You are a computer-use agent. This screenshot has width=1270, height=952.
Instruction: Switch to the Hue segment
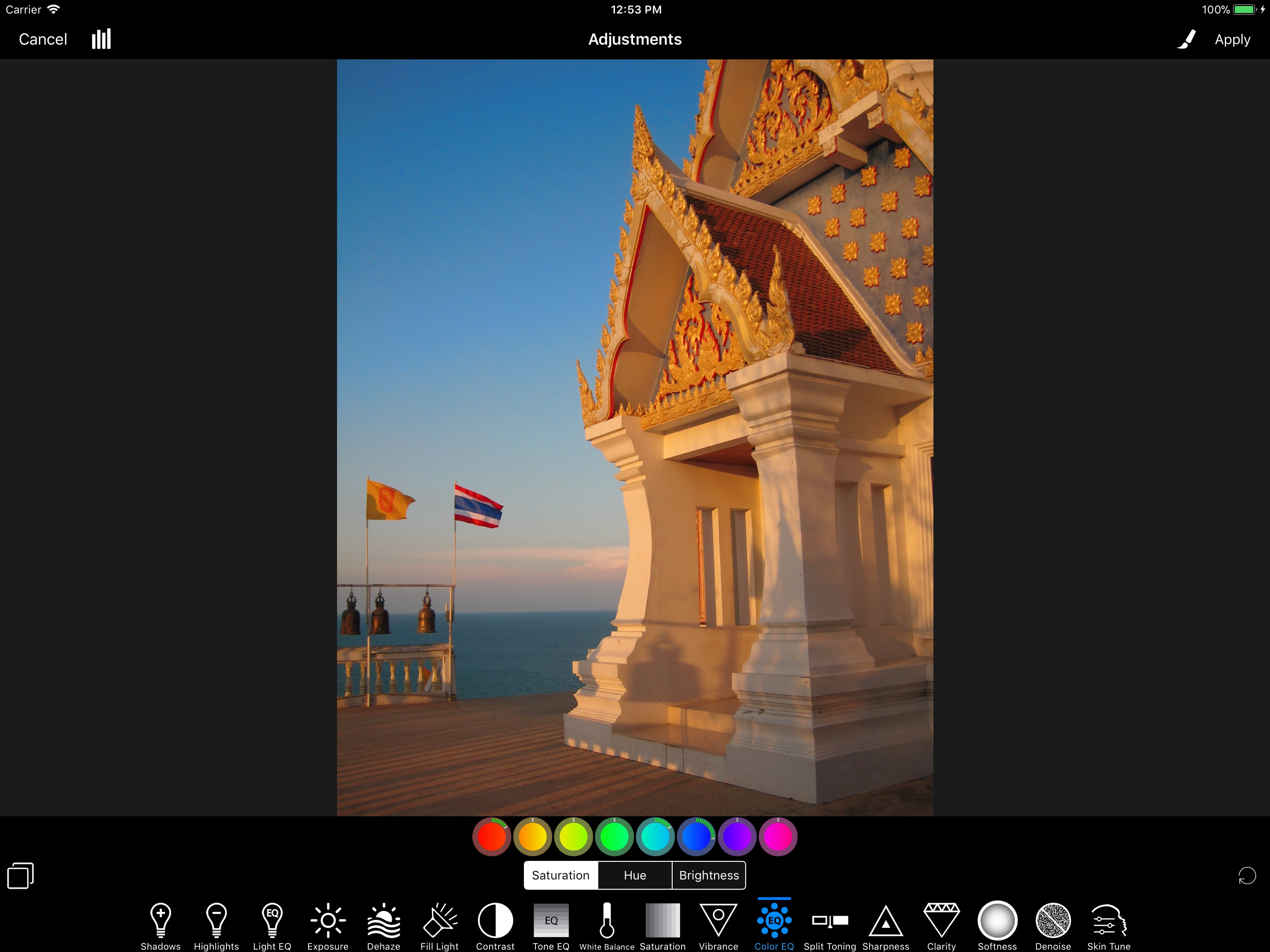click(635, 875)
